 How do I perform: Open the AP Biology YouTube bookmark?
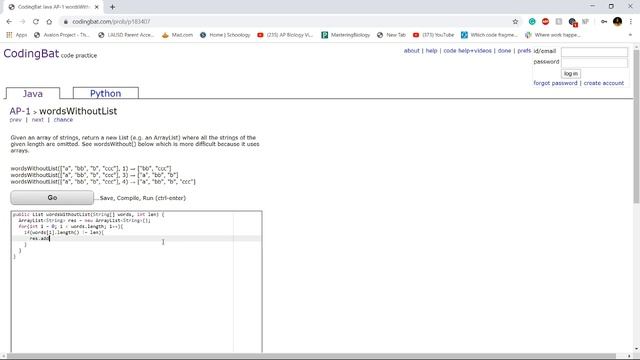[285, 35]
